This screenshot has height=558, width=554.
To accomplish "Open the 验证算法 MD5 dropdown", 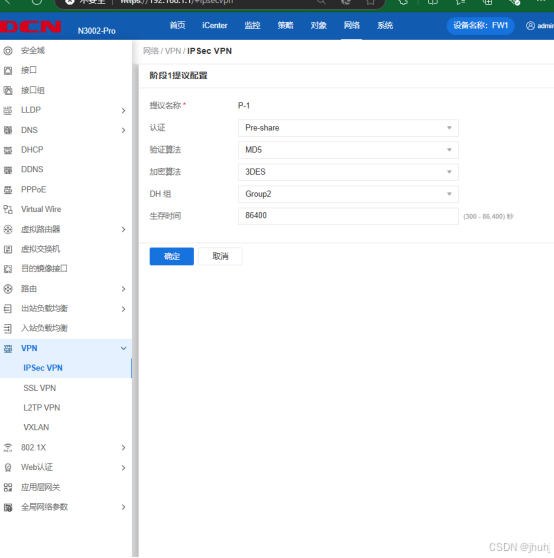I will [348, 150].
